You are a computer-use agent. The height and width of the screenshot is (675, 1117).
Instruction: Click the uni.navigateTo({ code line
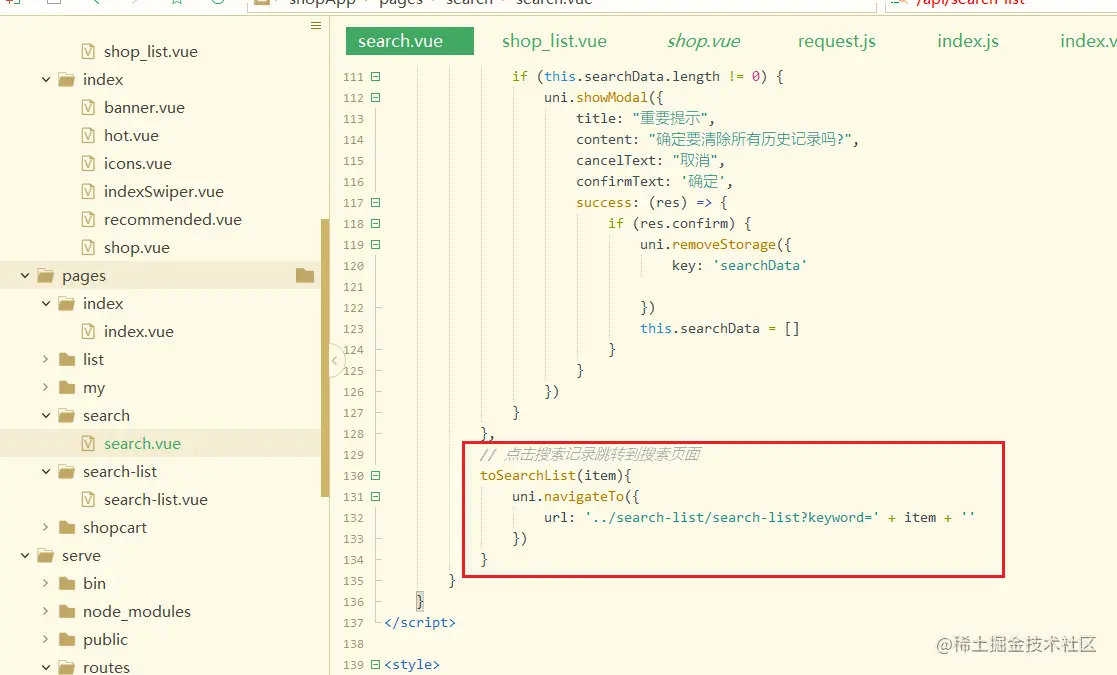576,496
